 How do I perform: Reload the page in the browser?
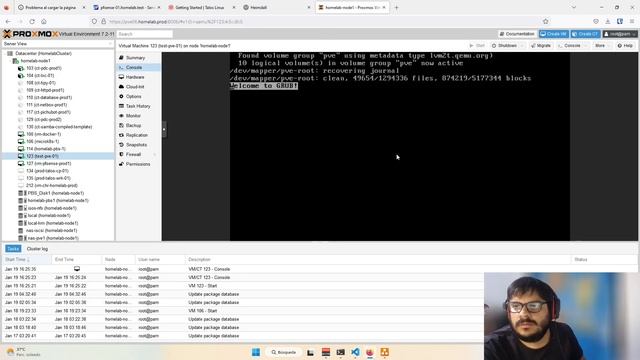tap(32, 21)
